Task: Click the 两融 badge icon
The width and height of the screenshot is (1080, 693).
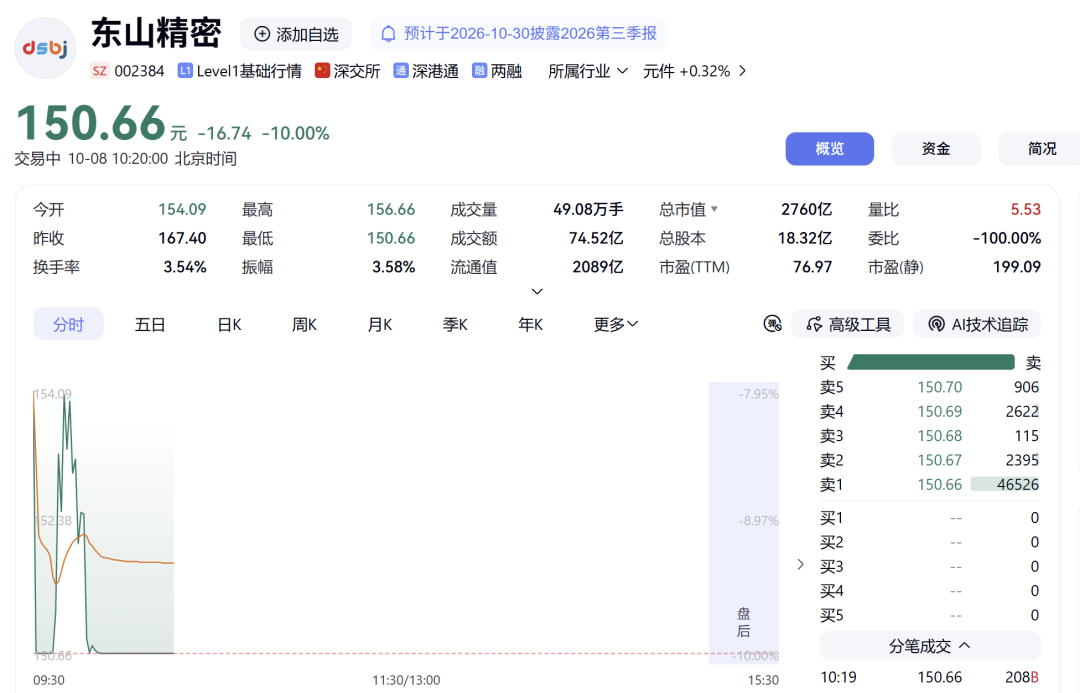Action: (x=479, y=71)
